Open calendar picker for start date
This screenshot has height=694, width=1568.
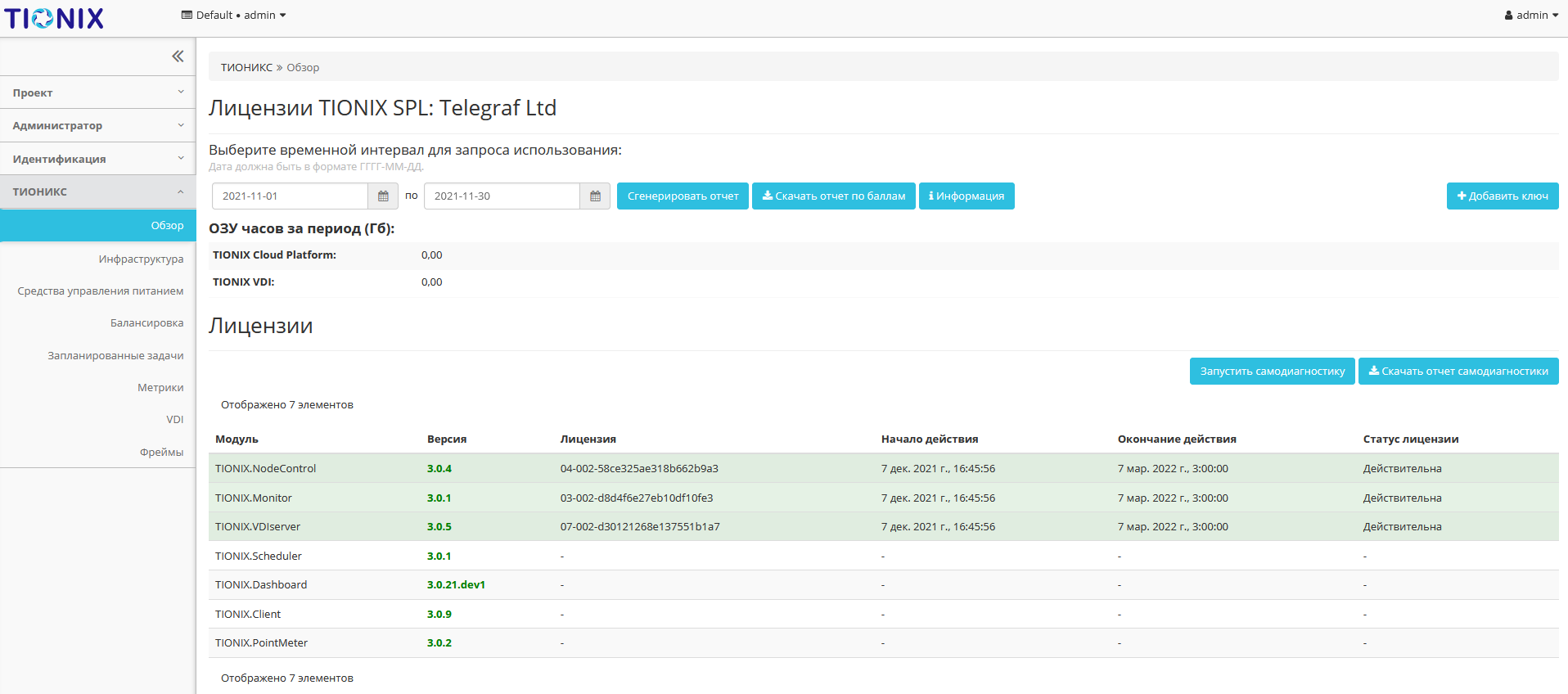click(x=383, y=196)
